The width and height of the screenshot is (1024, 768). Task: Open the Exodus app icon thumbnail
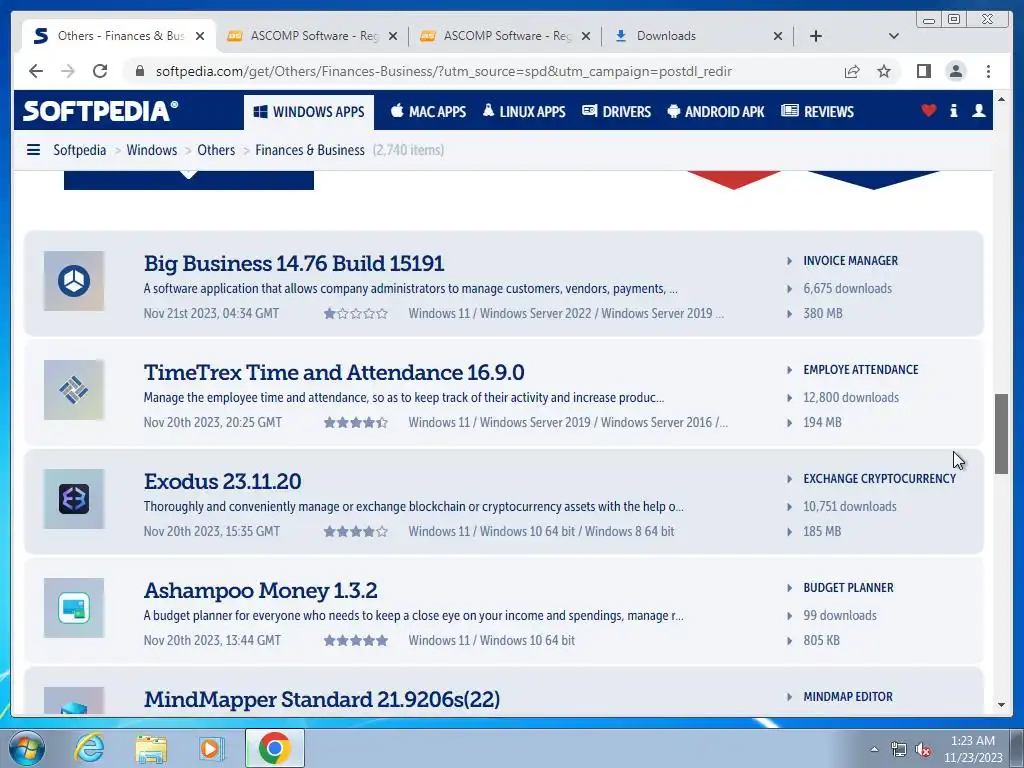[74, 499]
